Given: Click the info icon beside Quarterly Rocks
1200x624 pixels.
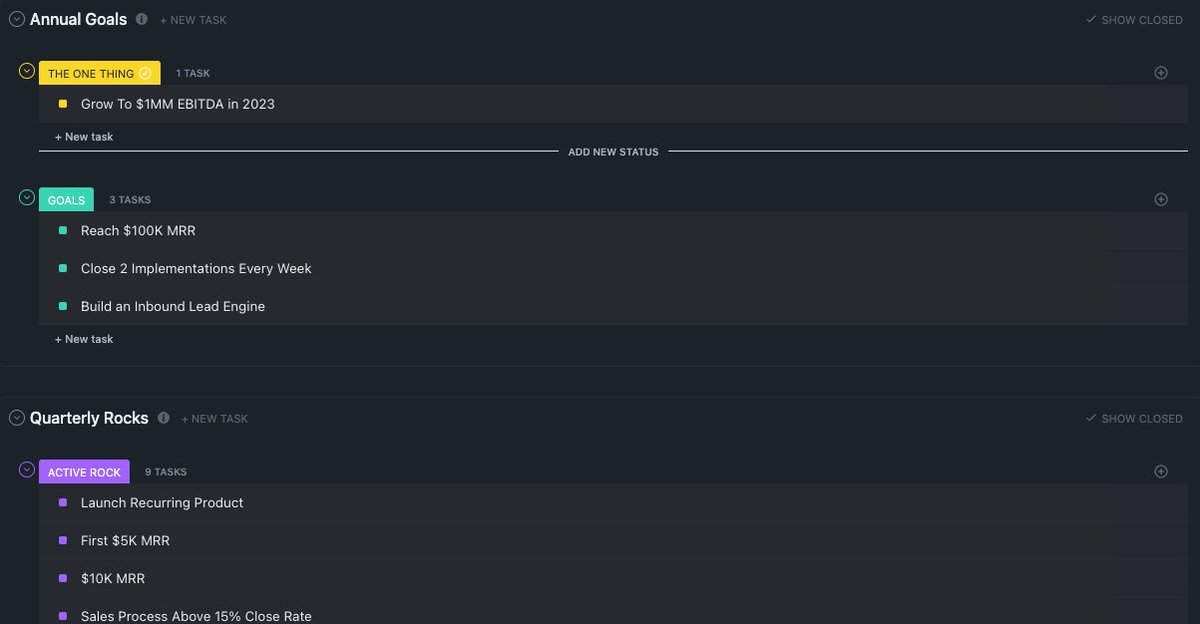Looking at the screenshot, I should coord(163,418).
